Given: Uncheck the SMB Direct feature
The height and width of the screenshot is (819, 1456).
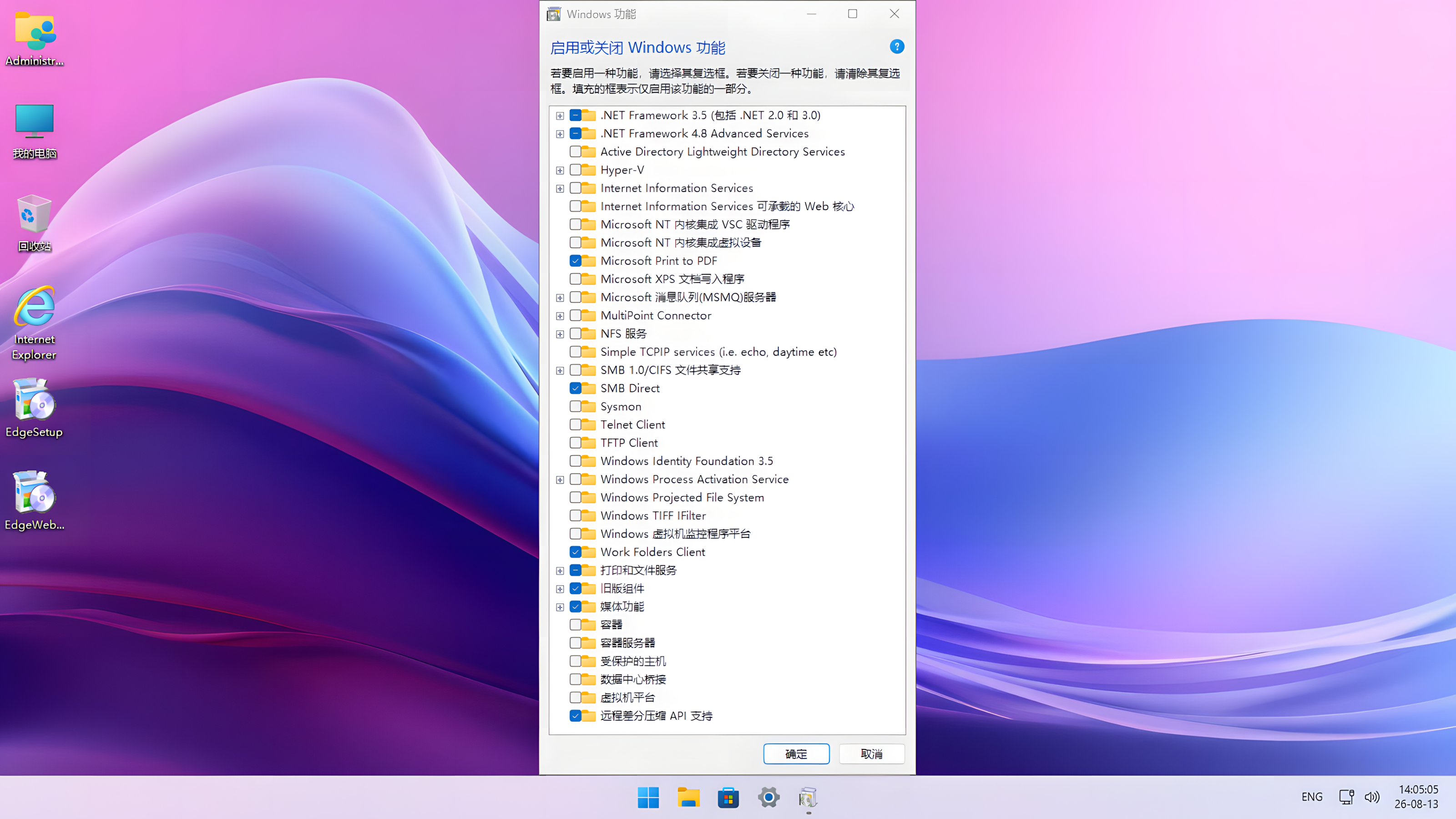Looking at the screenshot, I should [x=576, y=388].
